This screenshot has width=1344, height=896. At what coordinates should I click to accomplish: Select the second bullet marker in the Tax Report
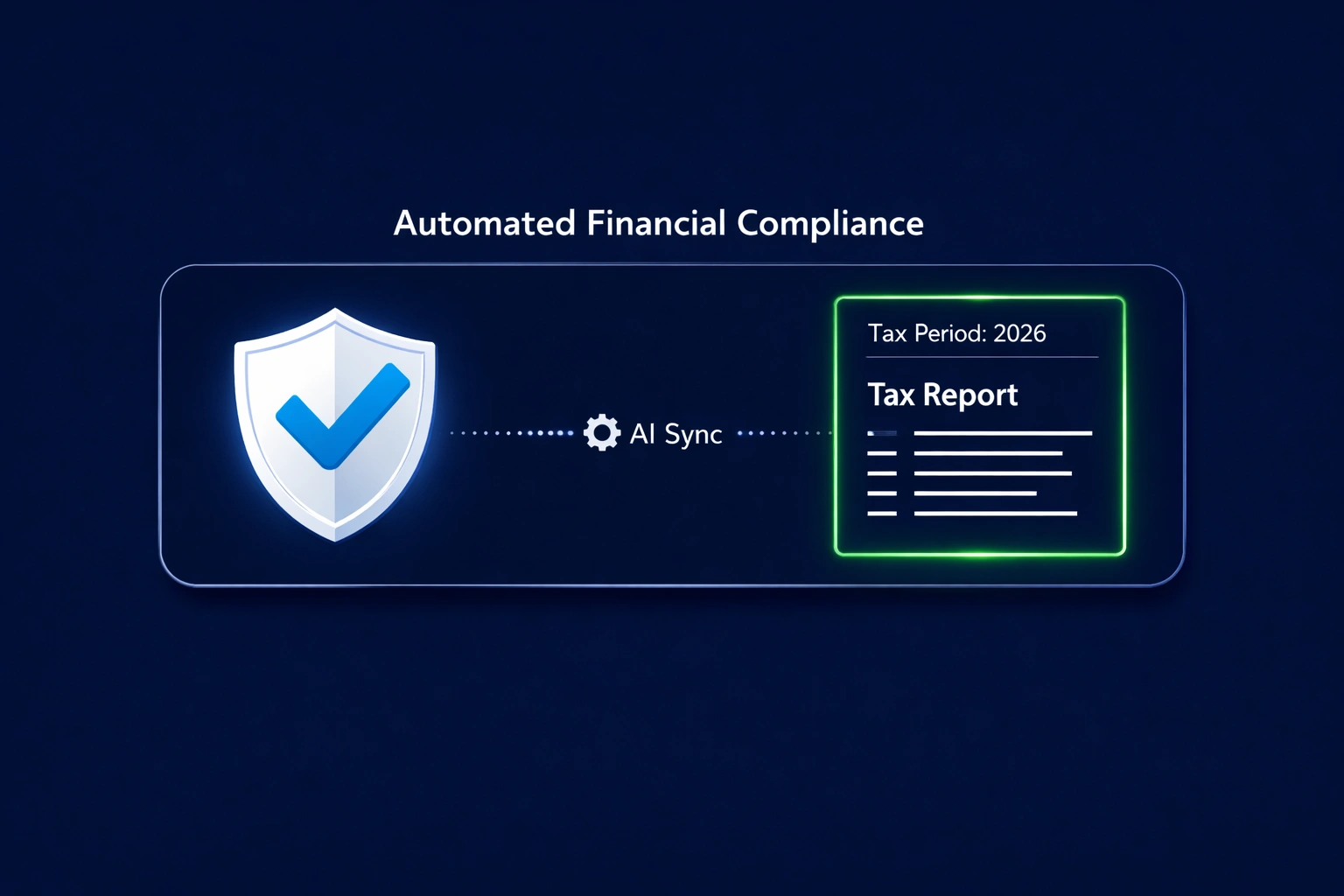point(881,452)
